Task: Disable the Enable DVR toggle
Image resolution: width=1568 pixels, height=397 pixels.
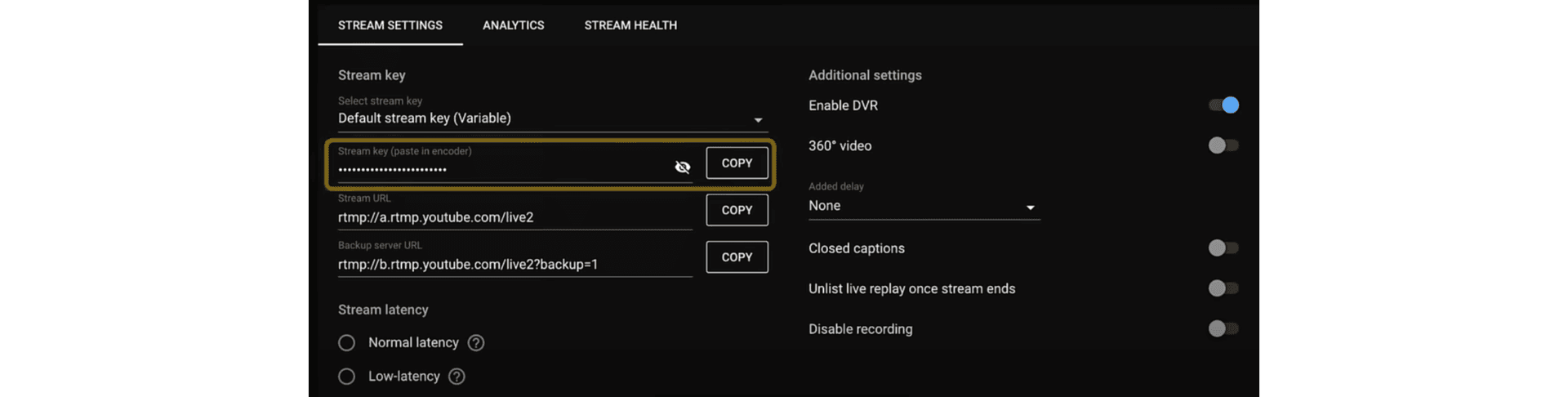Action: [1223, 105]
